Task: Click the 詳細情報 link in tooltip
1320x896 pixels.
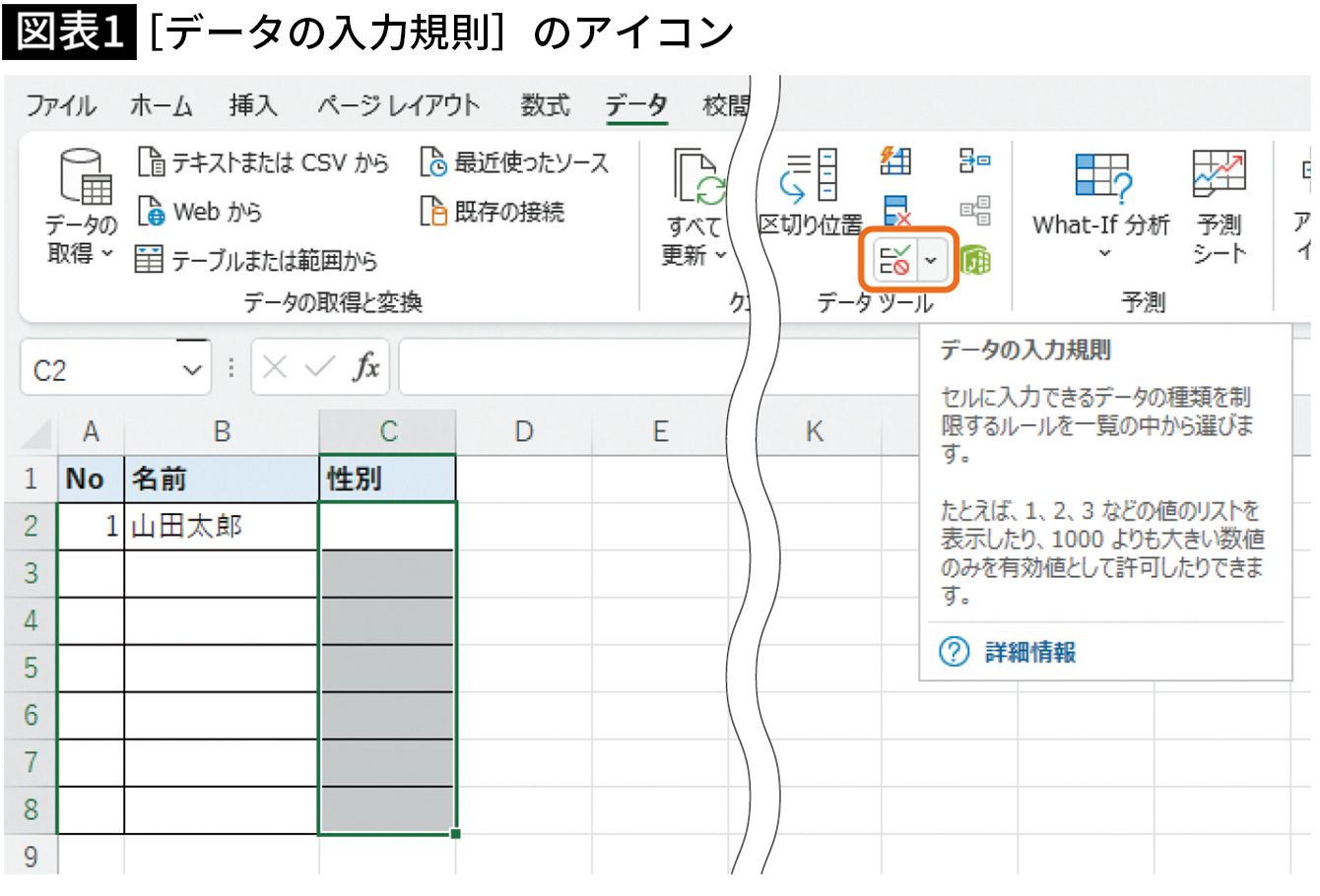Action: (1029, 652)
